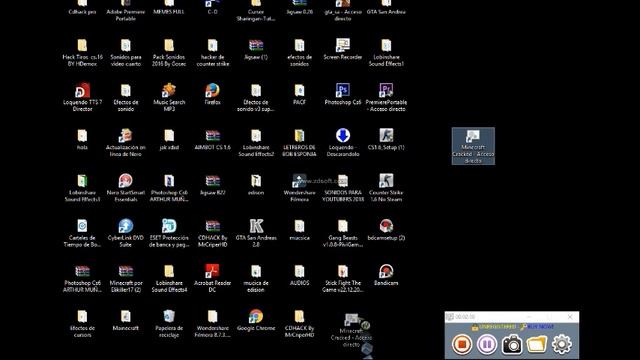Select the Bandicam desktop icon

(386, 275)
